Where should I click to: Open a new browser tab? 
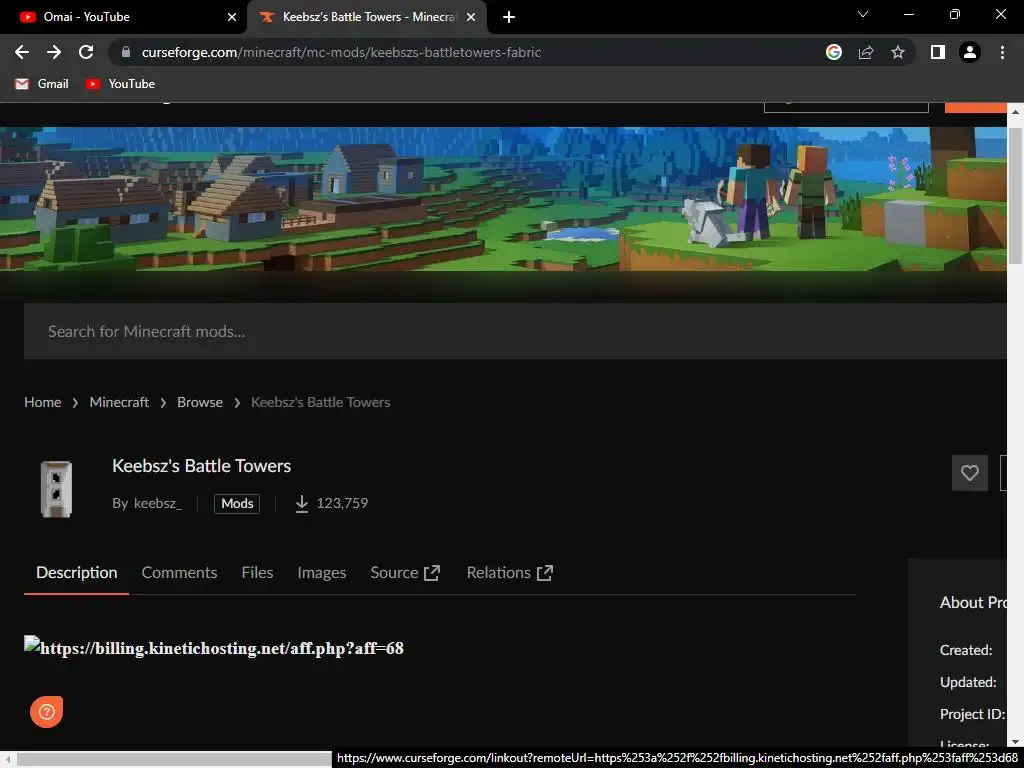point(509,17)
